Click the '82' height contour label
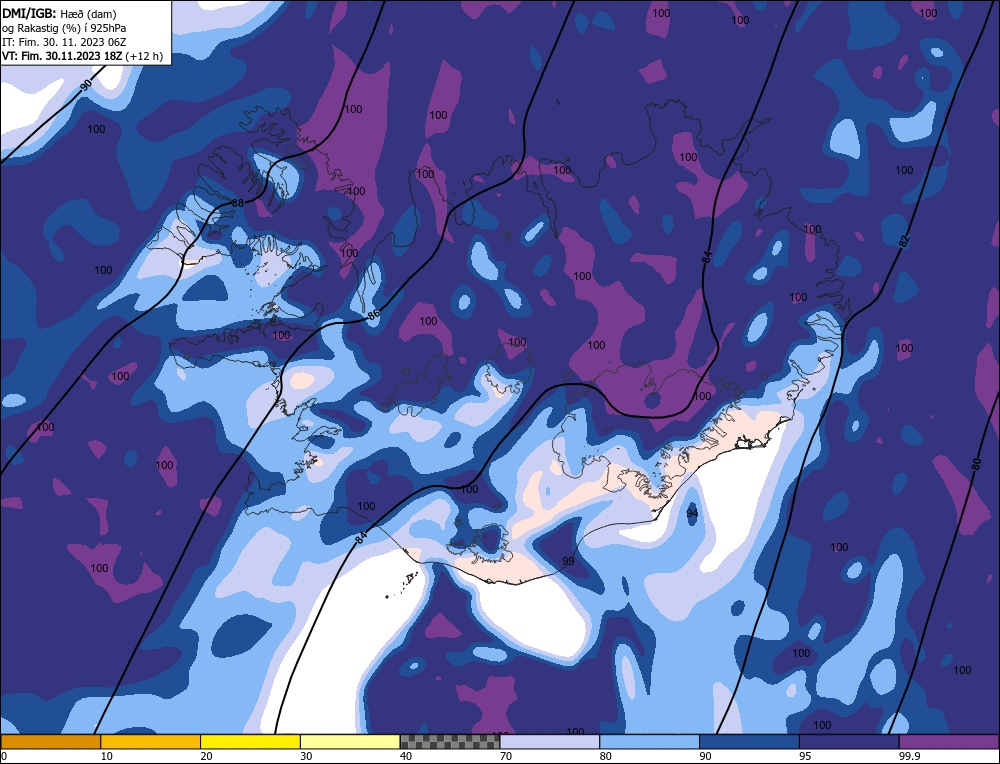 point(903,241)
